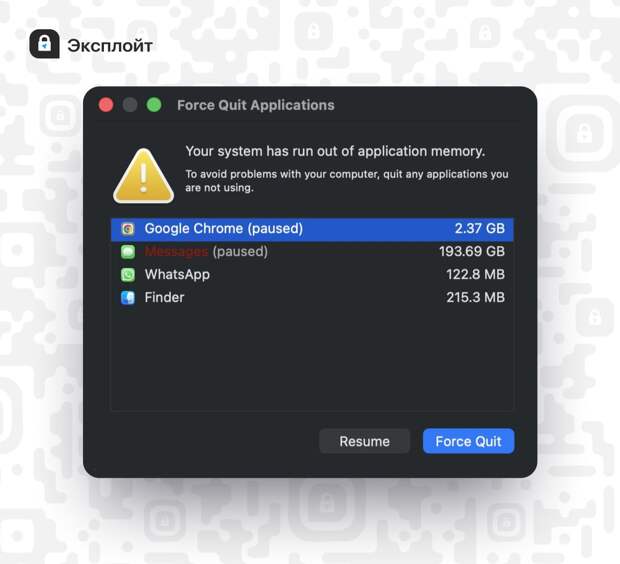Click the yellow warning triangle icon
This screenshot has width=620, height=564.
[144, 176]
